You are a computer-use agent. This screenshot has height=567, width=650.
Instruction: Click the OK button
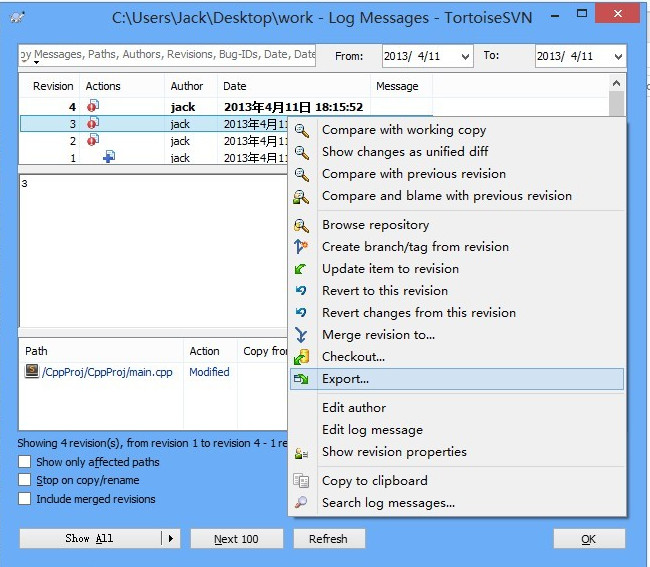pyautogui.click(x=589, y=538)
